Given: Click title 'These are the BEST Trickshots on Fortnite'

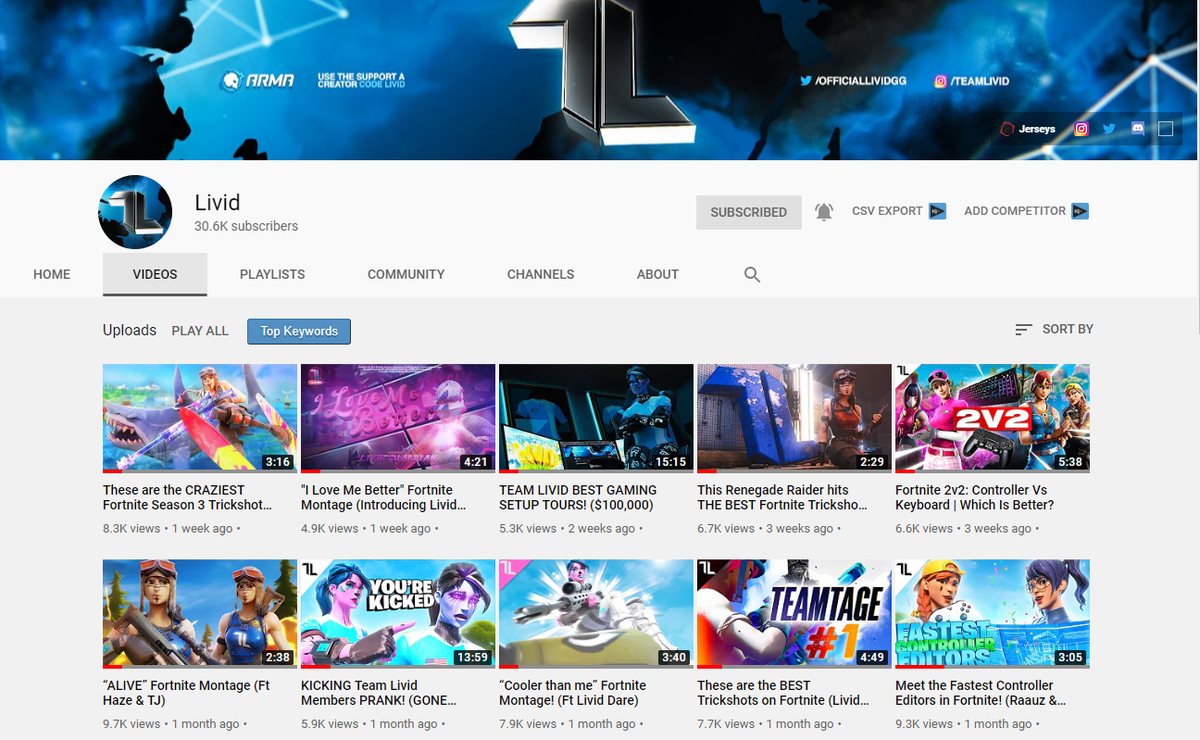Looking at the screenshot, I should 783,693.
